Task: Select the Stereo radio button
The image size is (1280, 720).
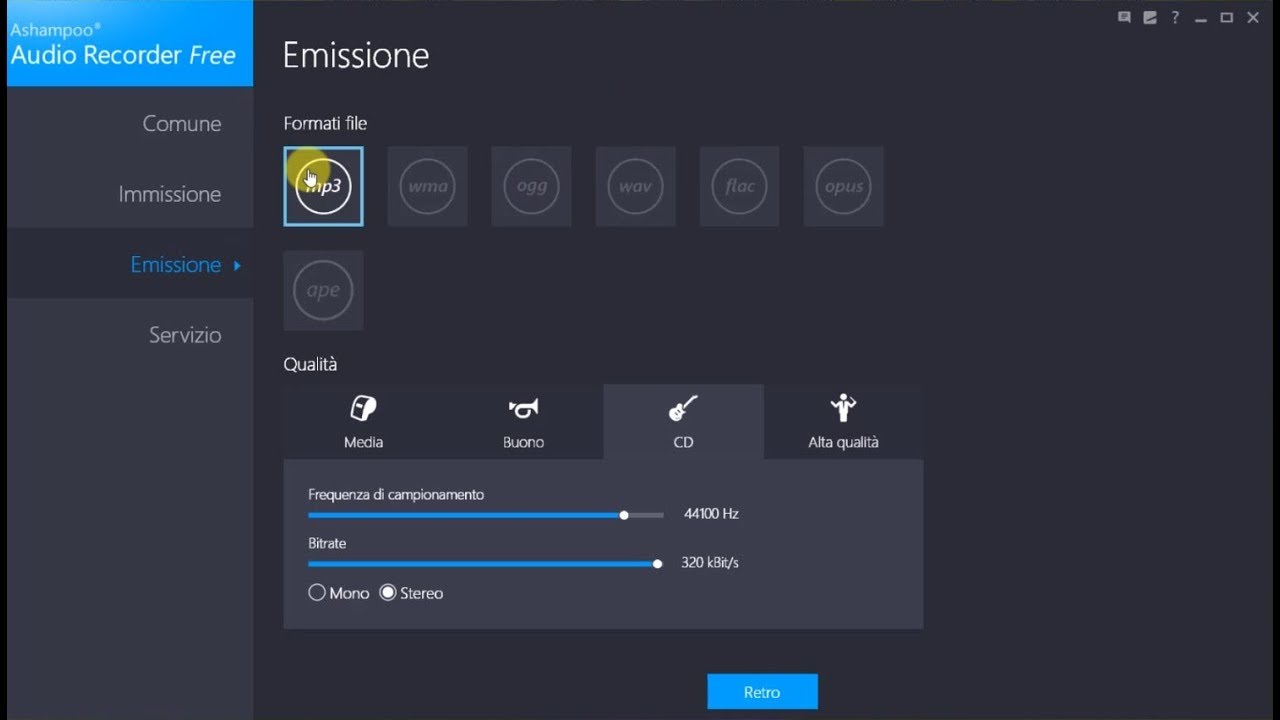Action: [388, 593]
